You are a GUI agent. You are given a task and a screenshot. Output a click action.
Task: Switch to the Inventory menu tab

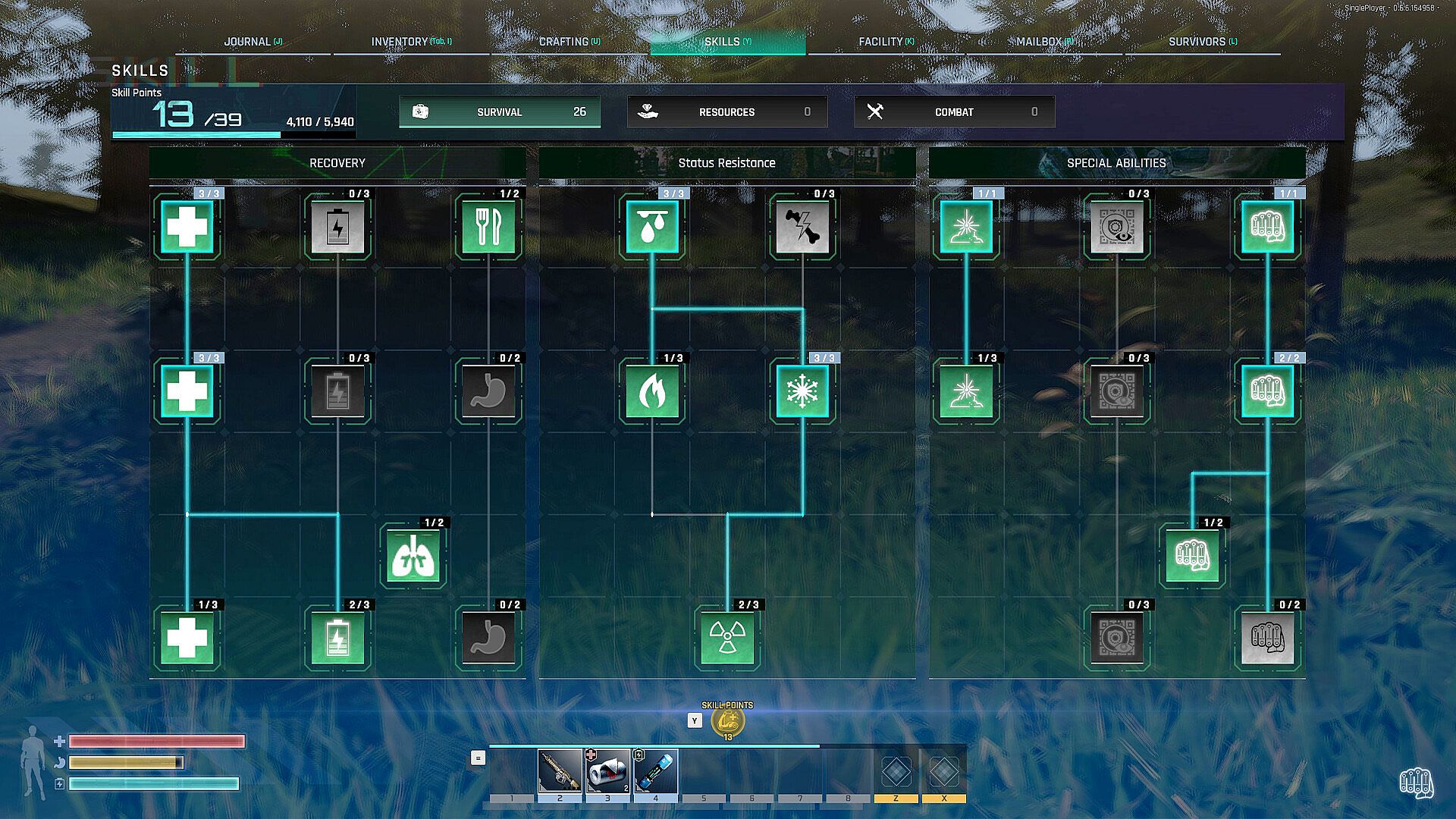(410, 42)
